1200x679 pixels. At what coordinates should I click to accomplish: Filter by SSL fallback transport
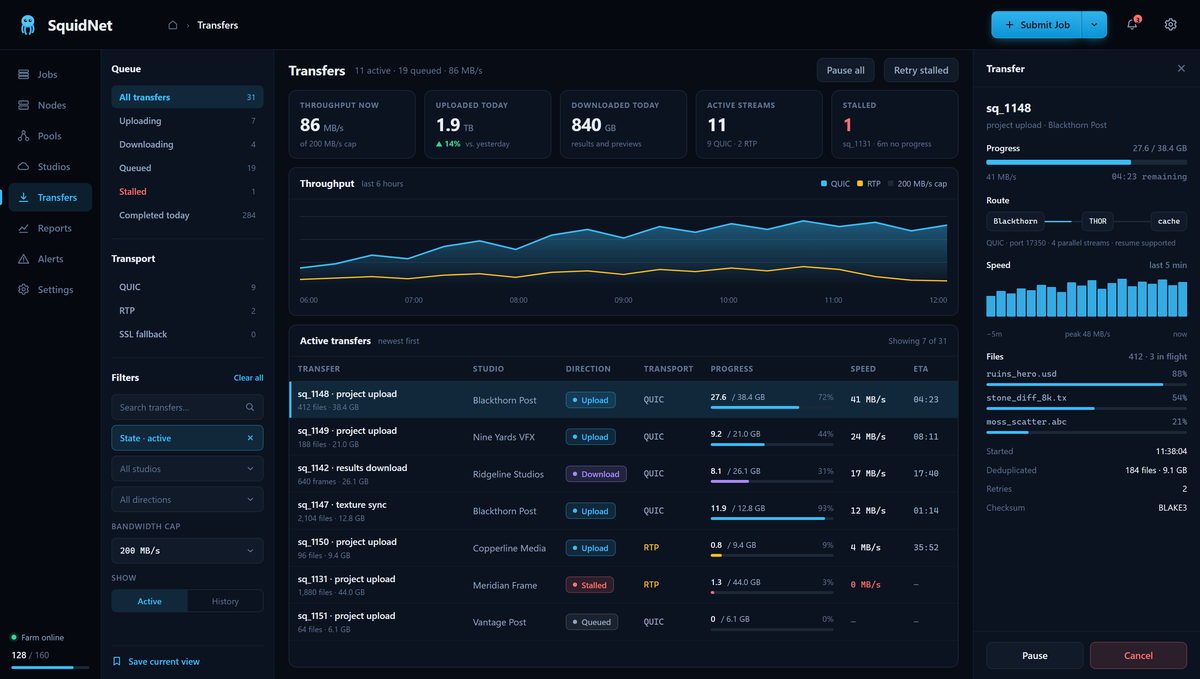point(187,334)
